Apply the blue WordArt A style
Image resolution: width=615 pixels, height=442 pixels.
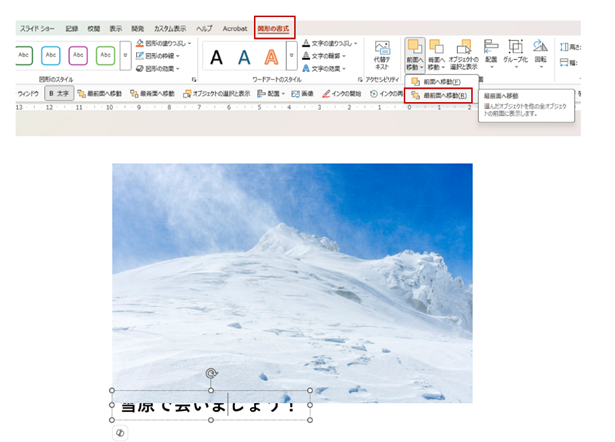[244, 57]
